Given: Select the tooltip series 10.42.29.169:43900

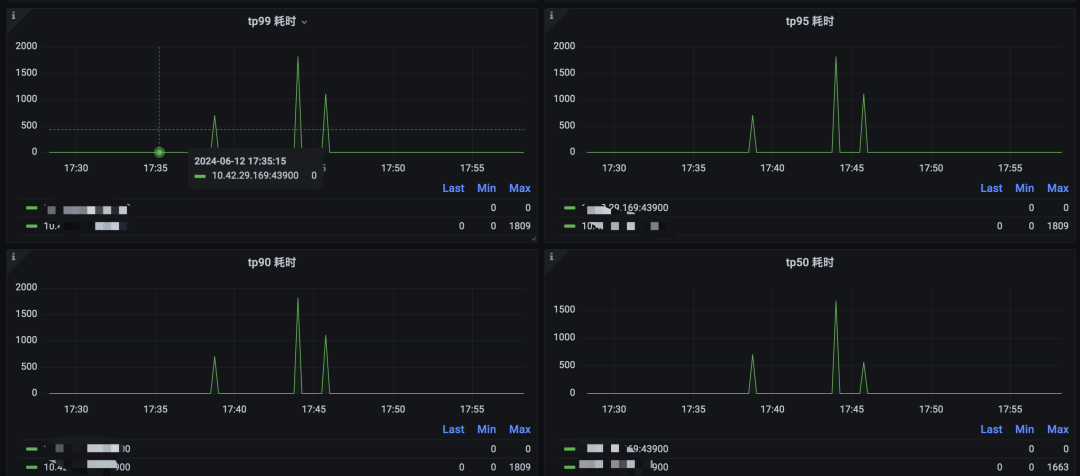Looking at the screenshot, I should (255, 176).
